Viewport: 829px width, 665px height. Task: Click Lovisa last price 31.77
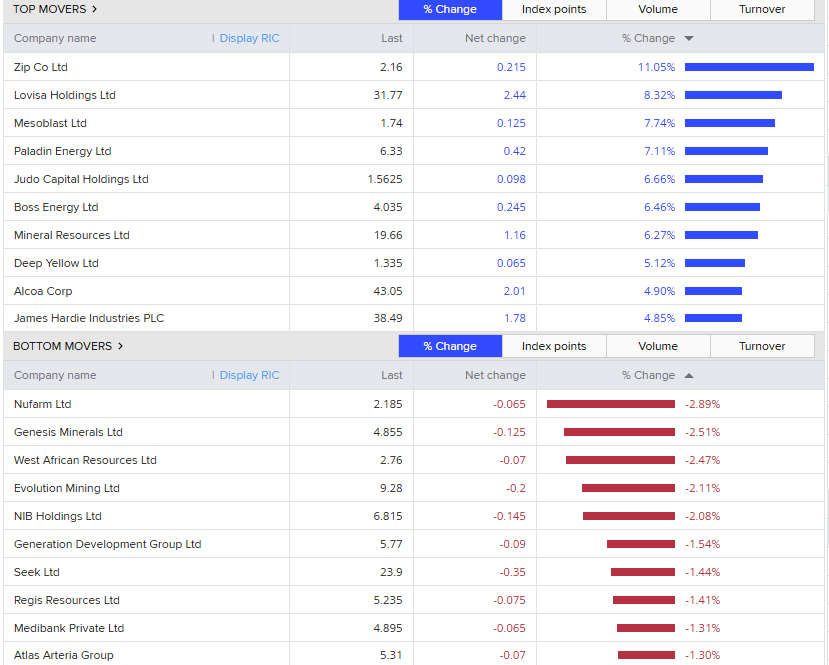click(x=388, y=95)
